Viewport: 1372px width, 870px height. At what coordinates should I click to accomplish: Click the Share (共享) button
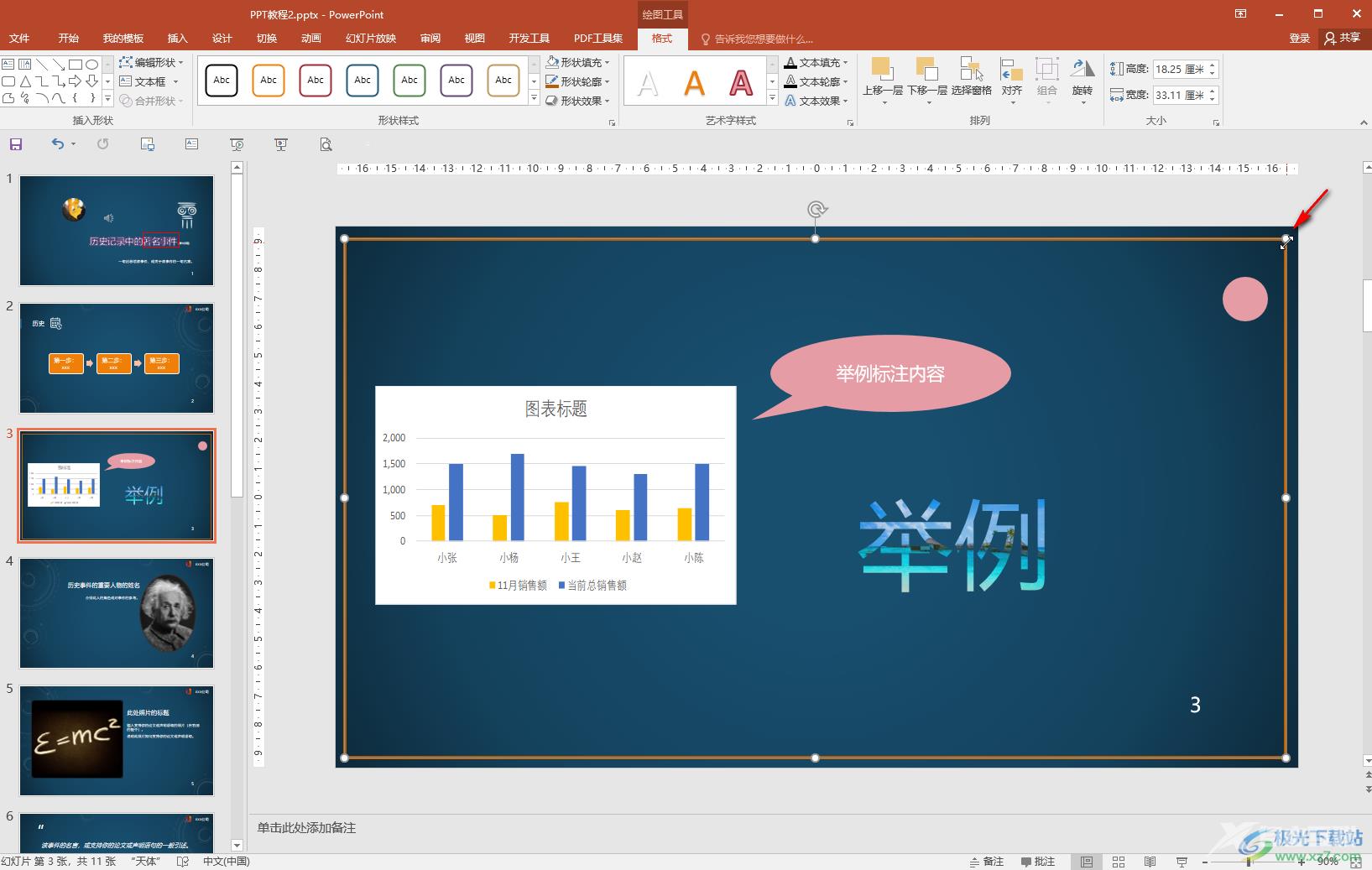pyautogui.click(x=1343, y=38)
